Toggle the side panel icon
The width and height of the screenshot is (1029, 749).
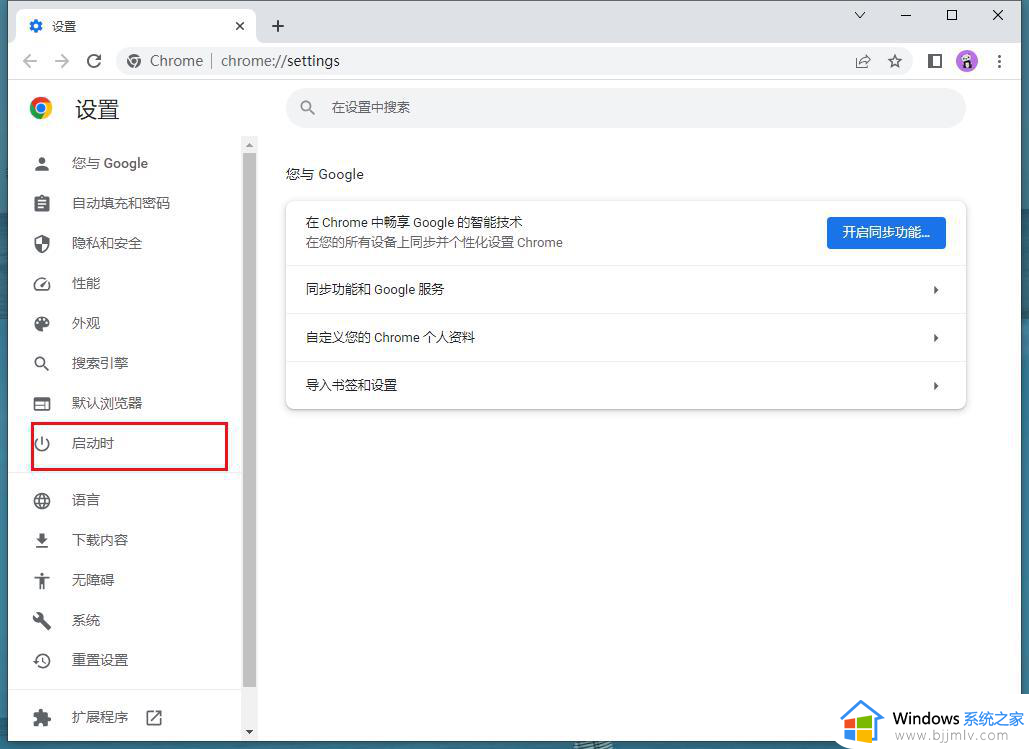point(934,61)
